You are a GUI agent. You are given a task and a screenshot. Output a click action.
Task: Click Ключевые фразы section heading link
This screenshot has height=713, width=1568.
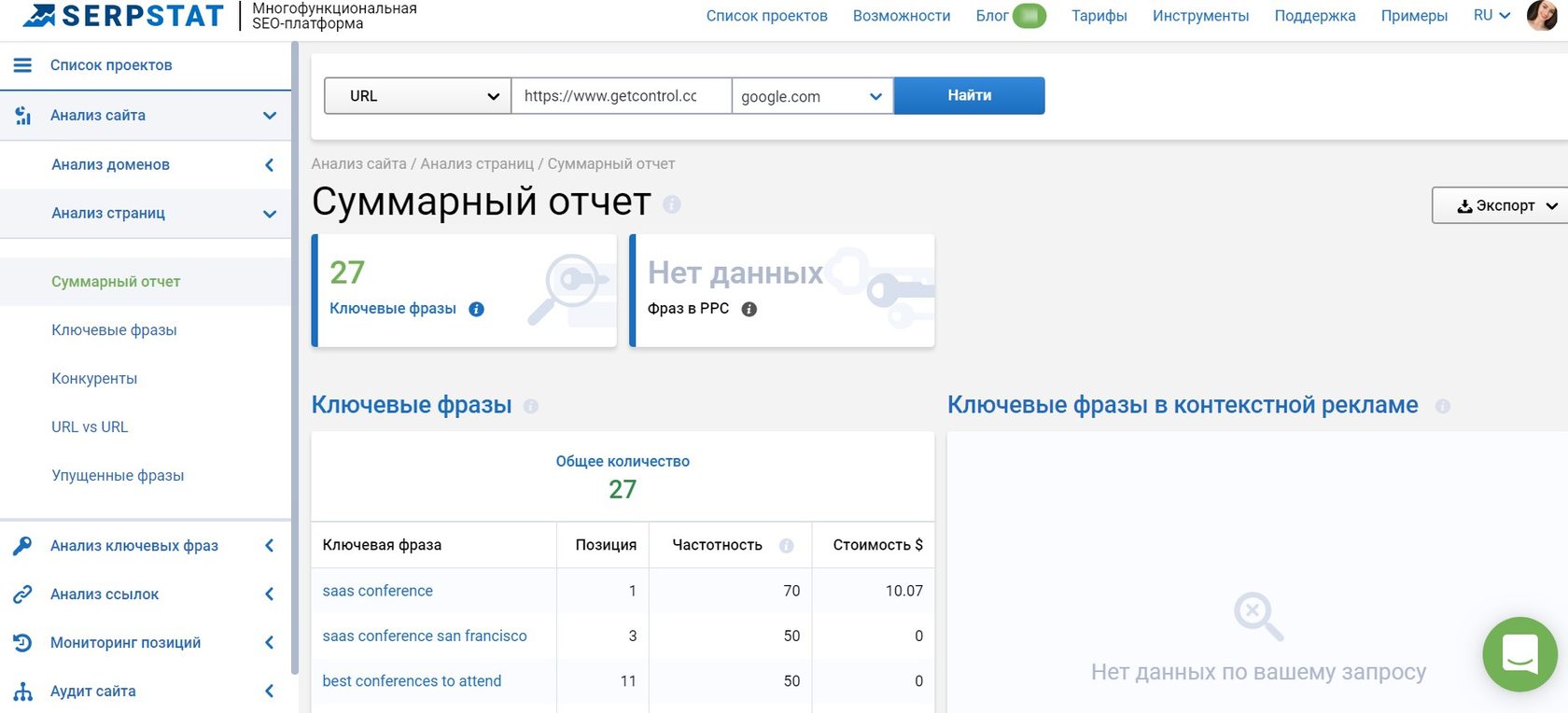coord(412,405)
